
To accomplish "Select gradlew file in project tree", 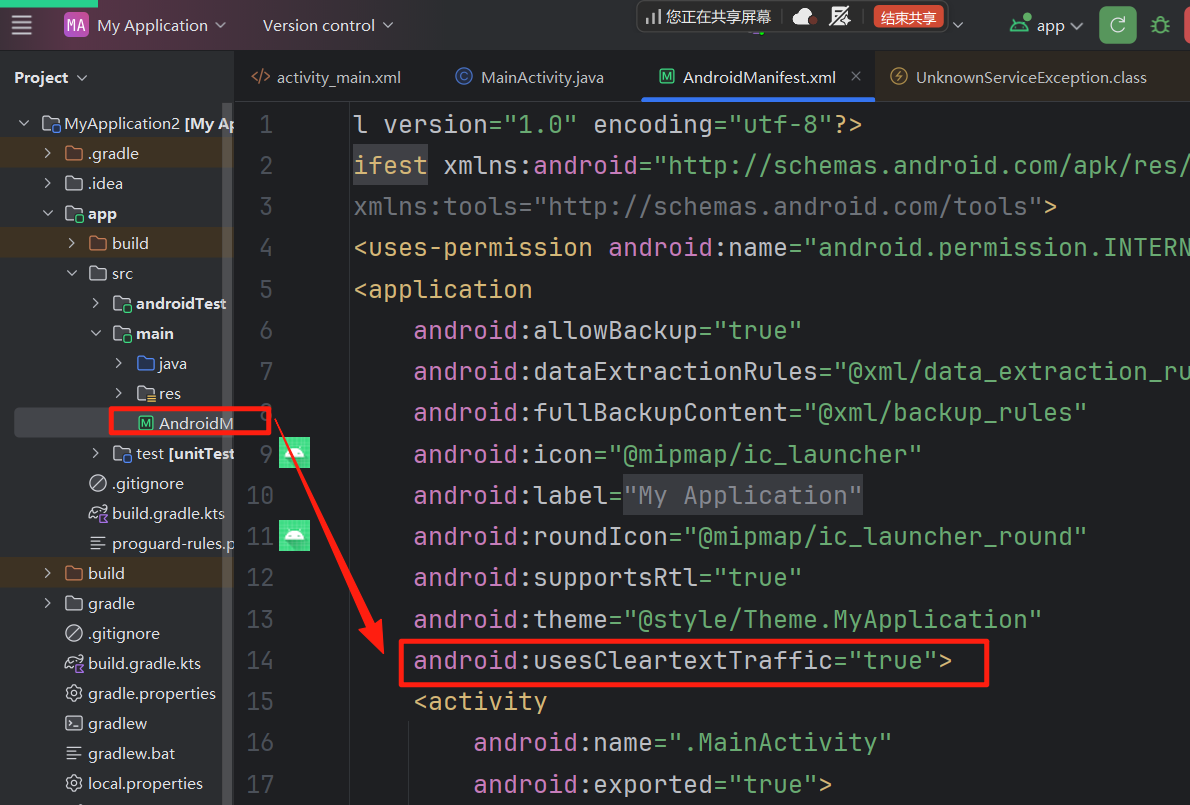I will [106, 723].
